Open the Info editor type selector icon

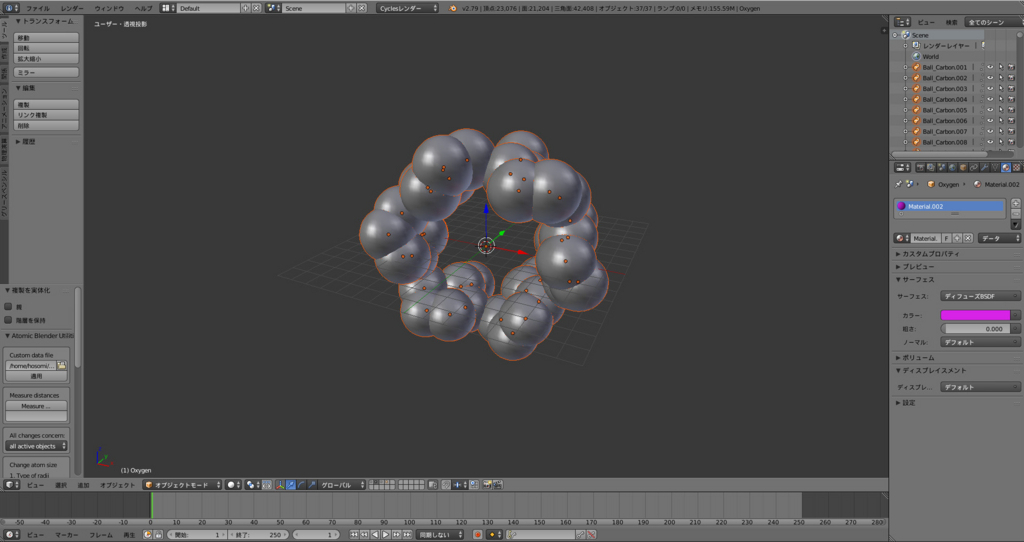click(x=11, y=8)
